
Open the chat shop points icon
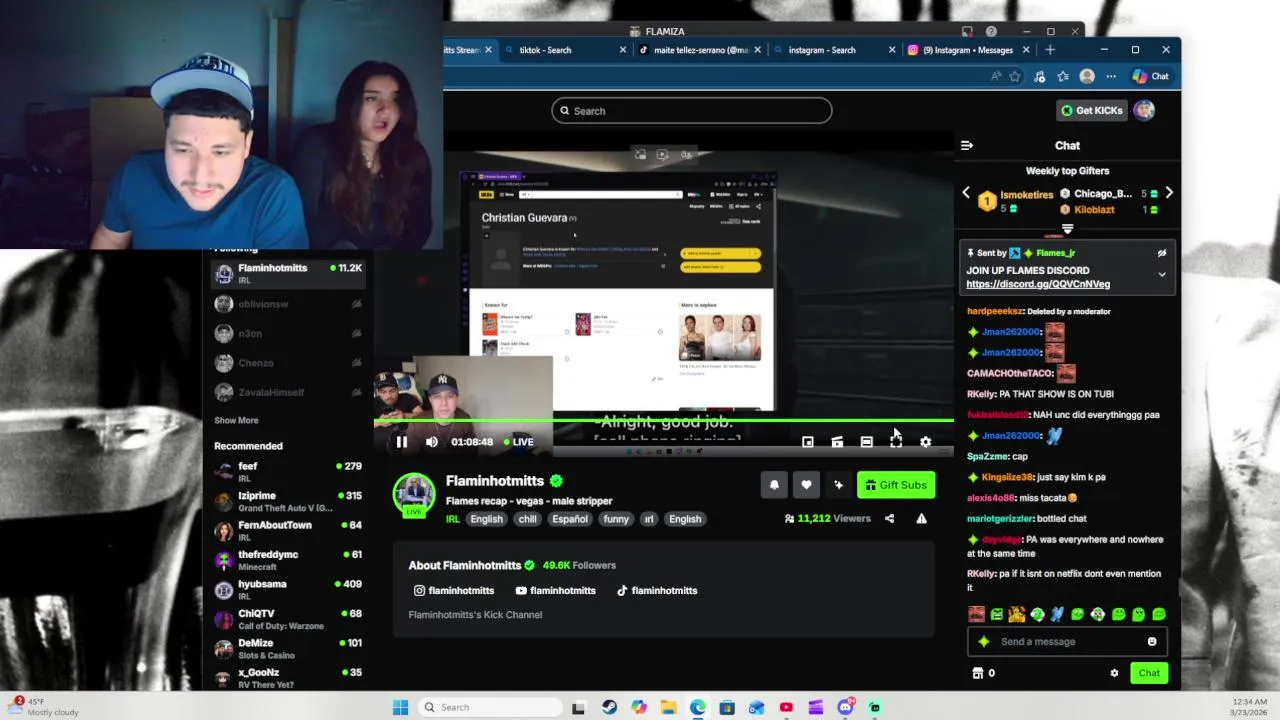978,673
